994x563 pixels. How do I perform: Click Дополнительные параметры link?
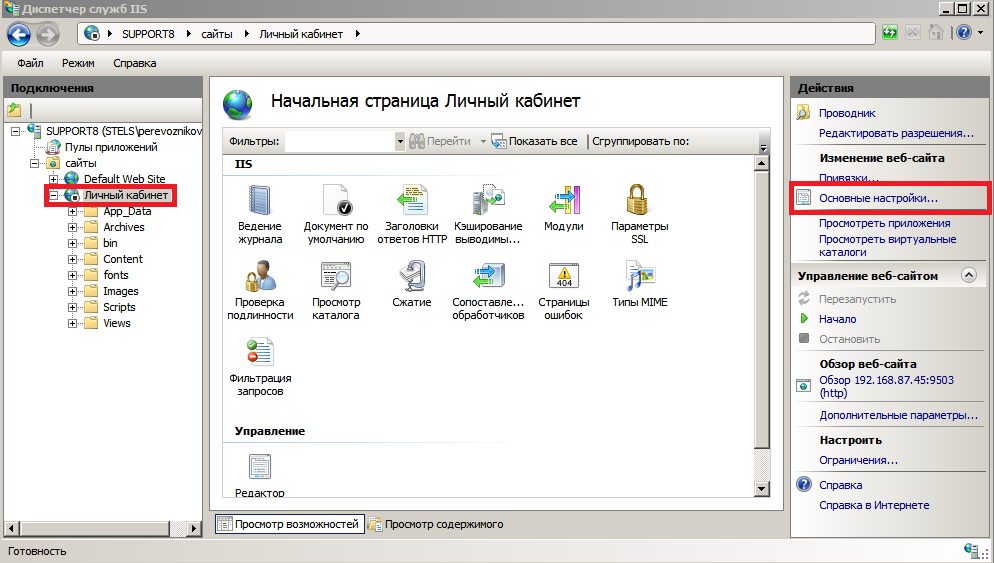(x=898, y=415)
